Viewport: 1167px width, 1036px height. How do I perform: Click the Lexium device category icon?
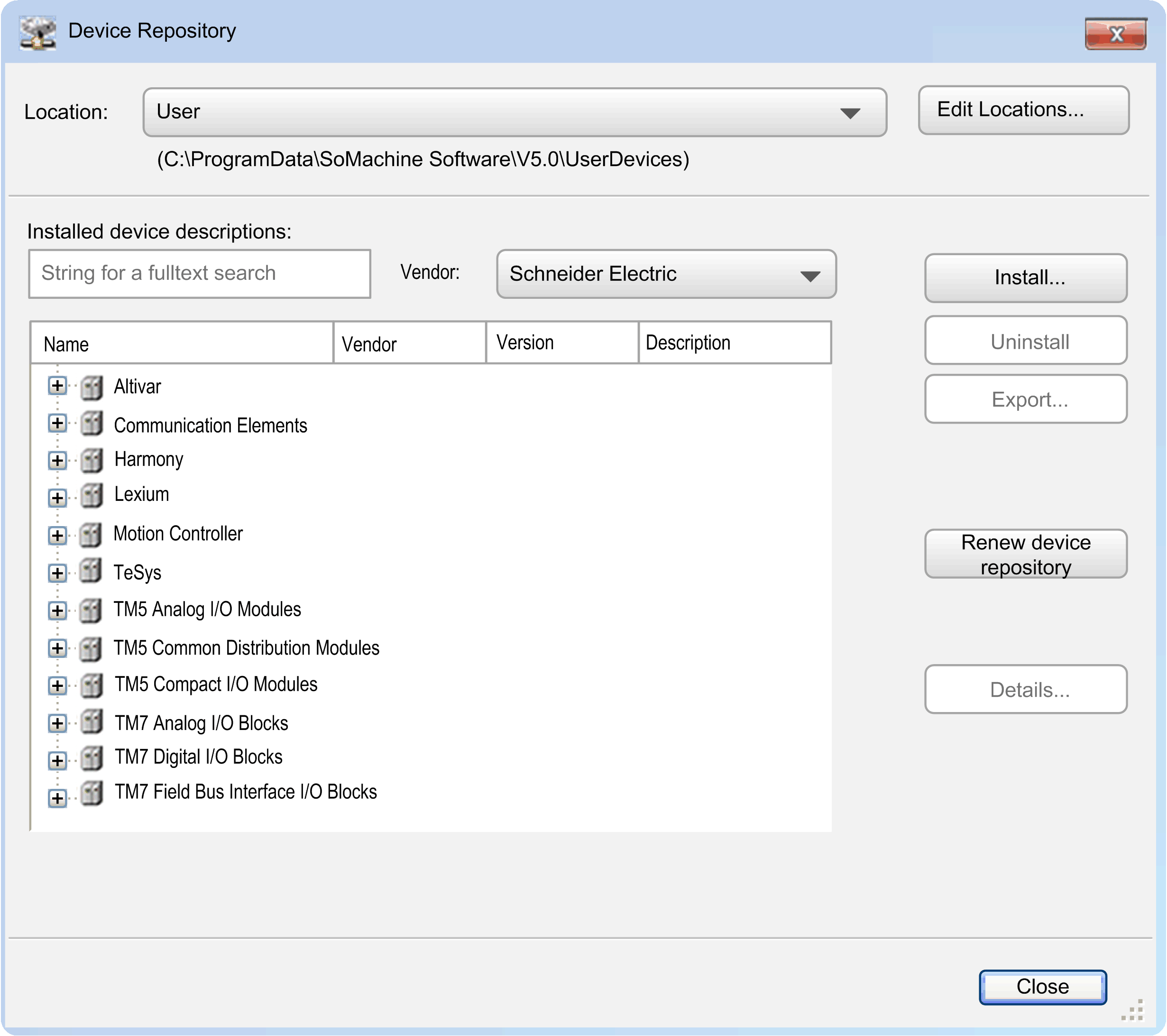pos(92,496)
